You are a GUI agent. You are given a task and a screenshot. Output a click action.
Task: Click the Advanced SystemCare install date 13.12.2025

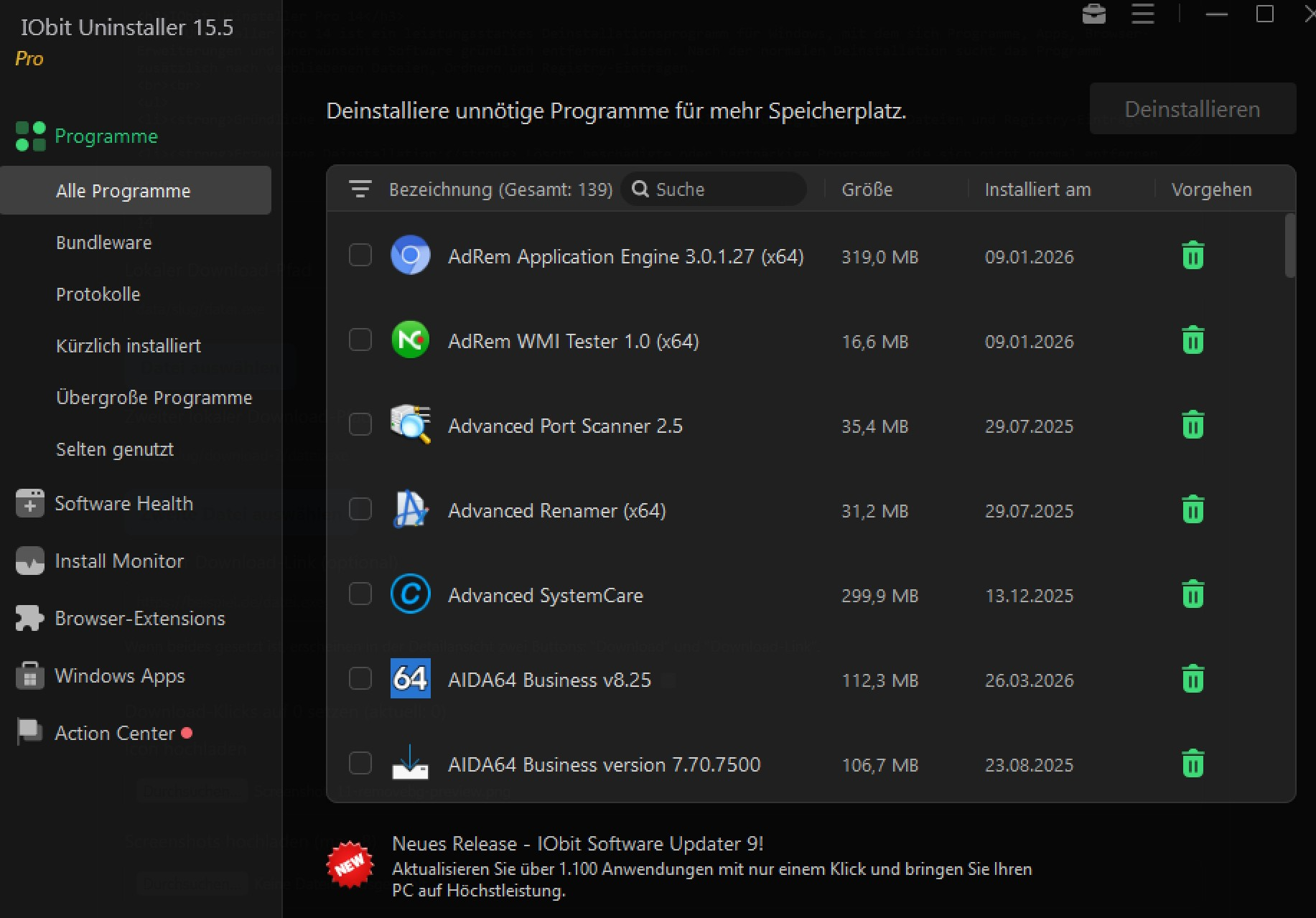click(1029, 596)
